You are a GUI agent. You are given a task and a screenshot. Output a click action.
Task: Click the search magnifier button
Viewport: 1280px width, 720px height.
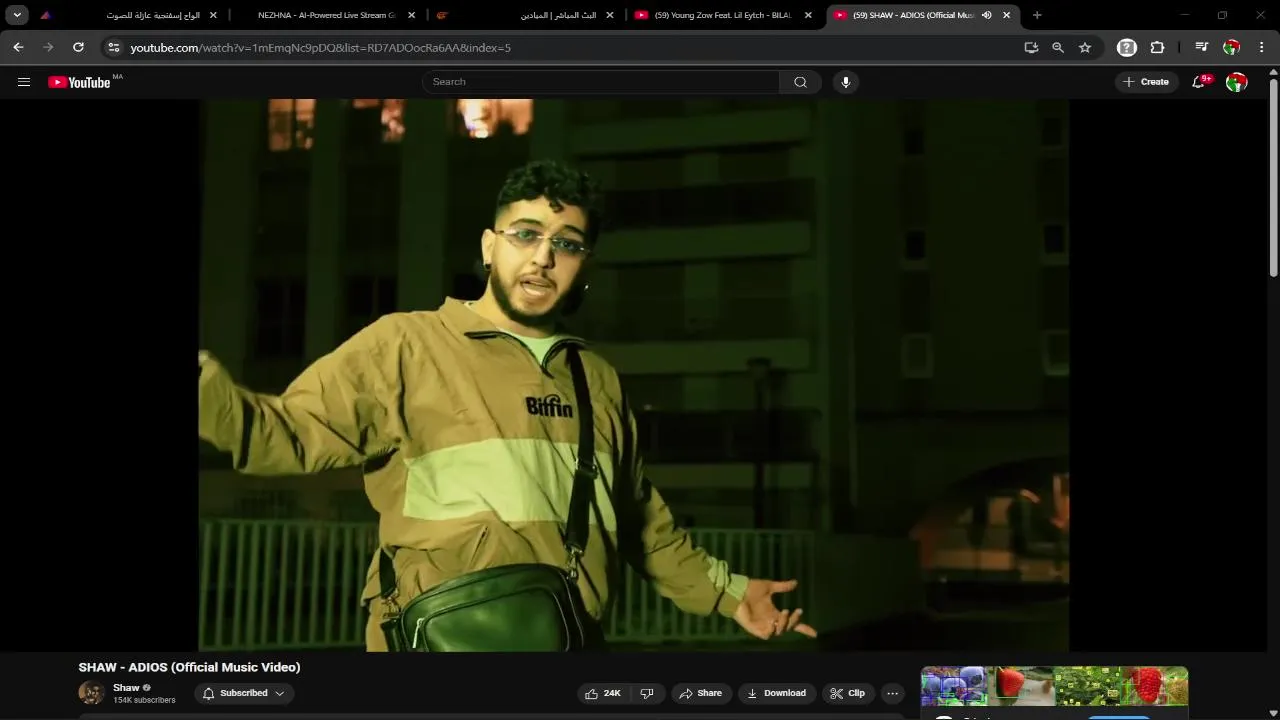click(800, 82)
